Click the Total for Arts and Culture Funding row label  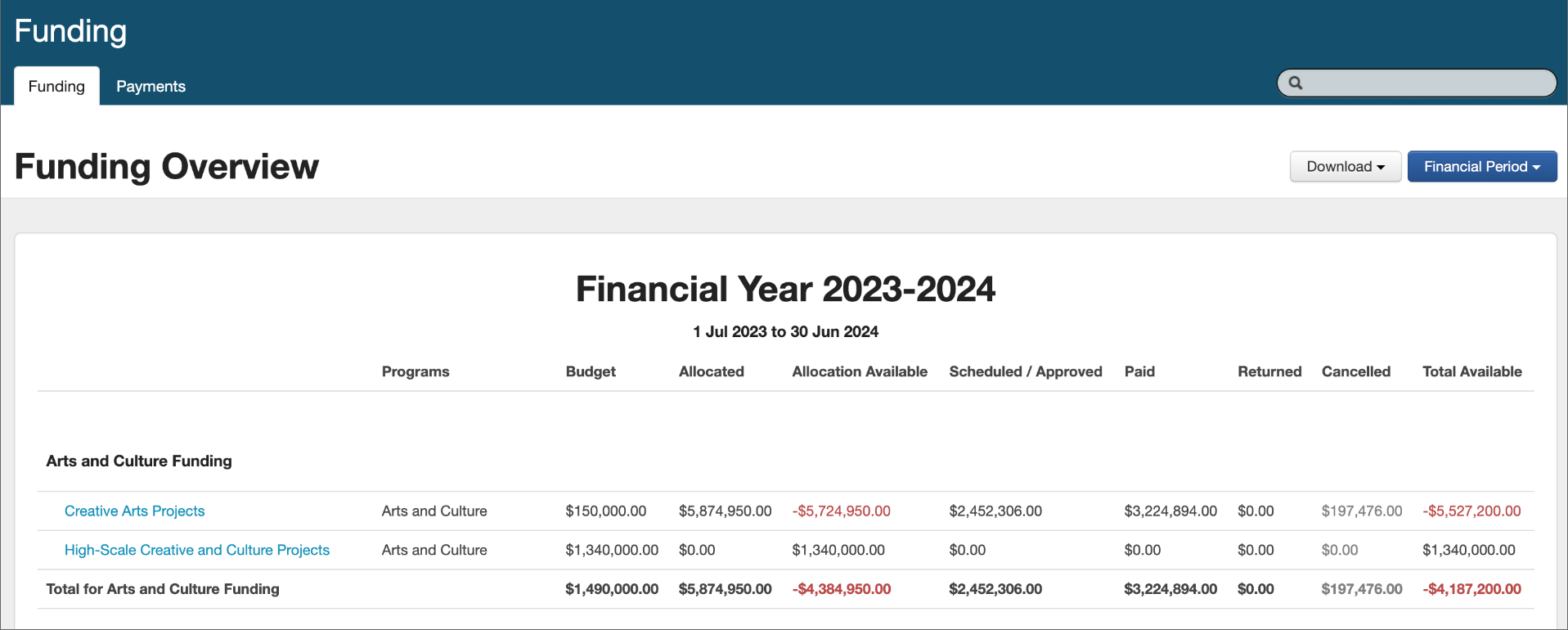click(x=163, y=589)
